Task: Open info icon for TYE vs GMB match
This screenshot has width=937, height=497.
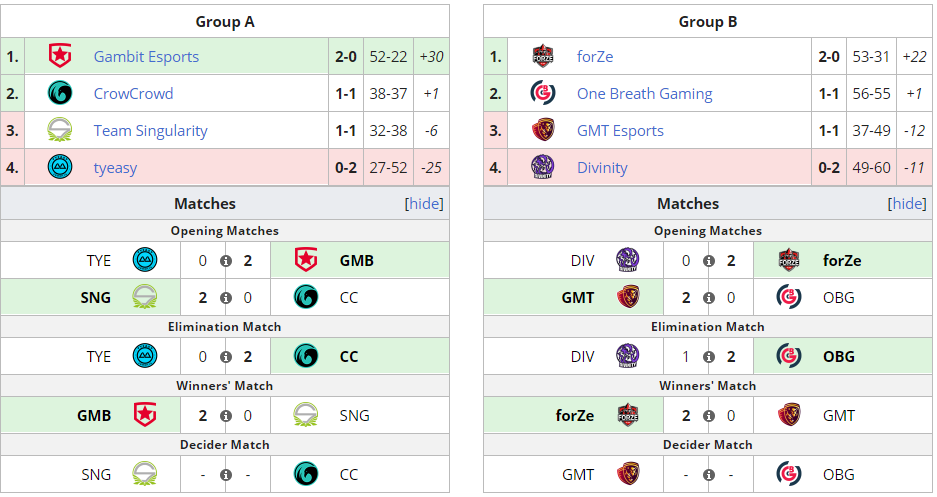Action: tap(225, 261)
